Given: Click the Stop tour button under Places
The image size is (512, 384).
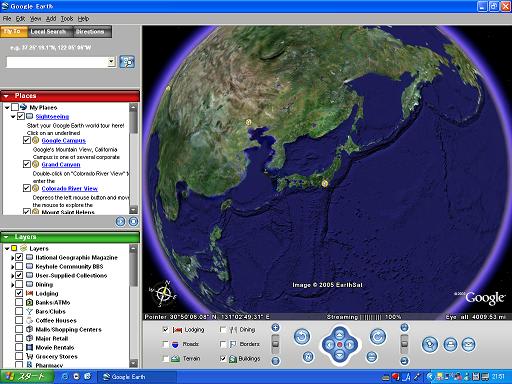Looking at the screenshot, I should click(133, 222).
